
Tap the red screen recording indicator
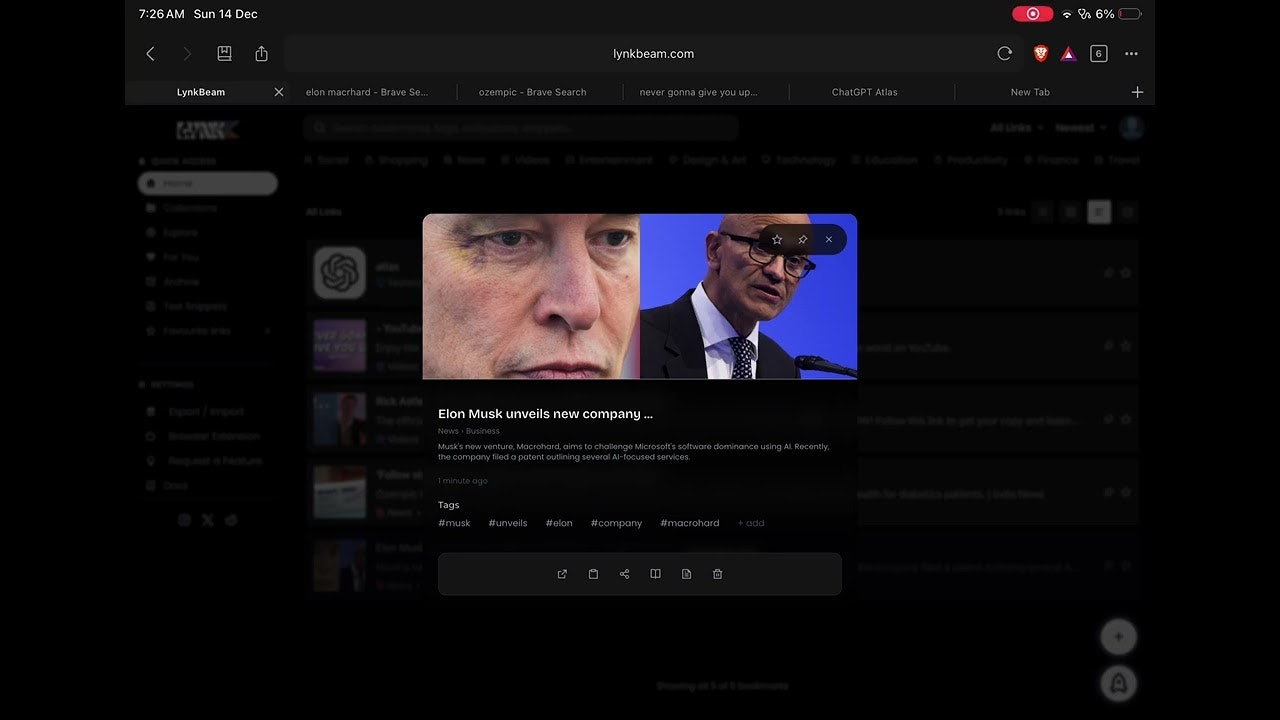[1032, 14]
